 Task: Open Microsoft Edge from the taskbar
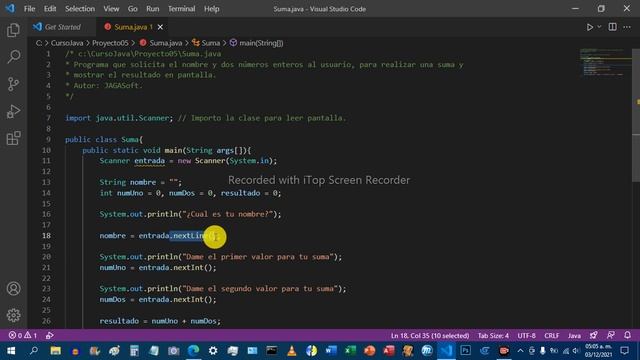(x=193, y=351)
